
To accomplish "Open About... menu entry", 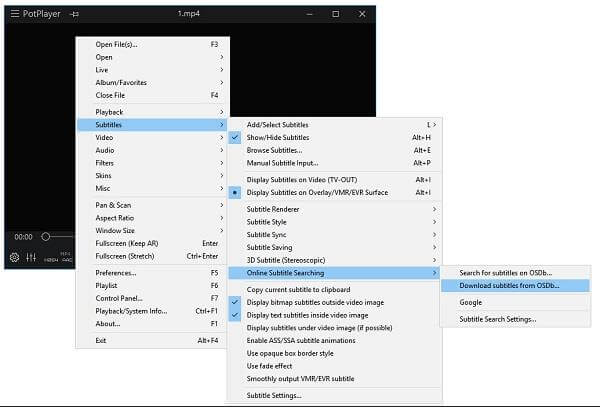I will tap(153, 324).
